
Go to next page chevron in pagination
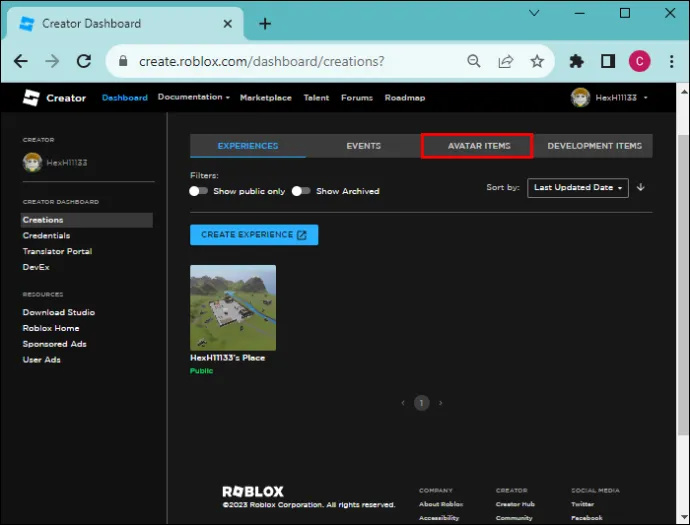(440, 403)
